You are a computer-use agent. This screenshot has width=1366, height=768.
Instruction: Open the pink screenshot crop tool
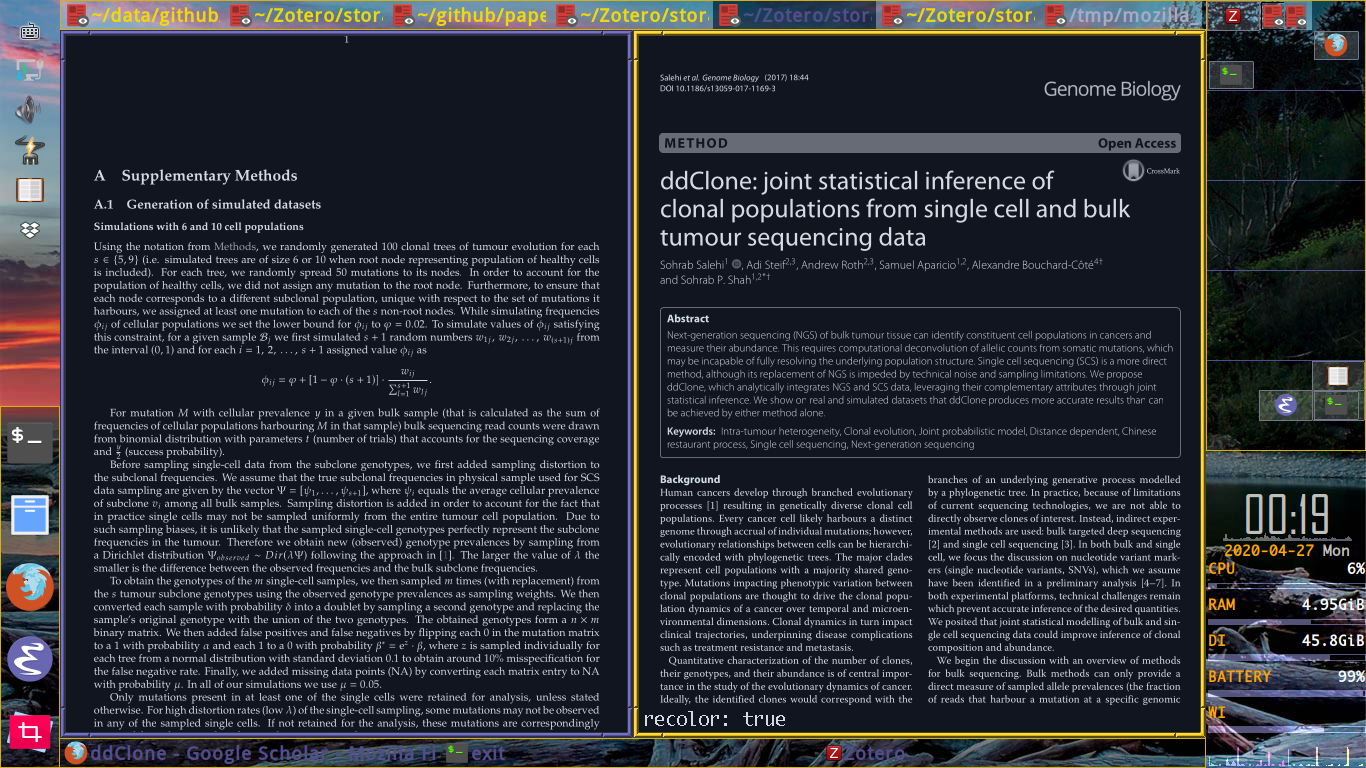30,733
